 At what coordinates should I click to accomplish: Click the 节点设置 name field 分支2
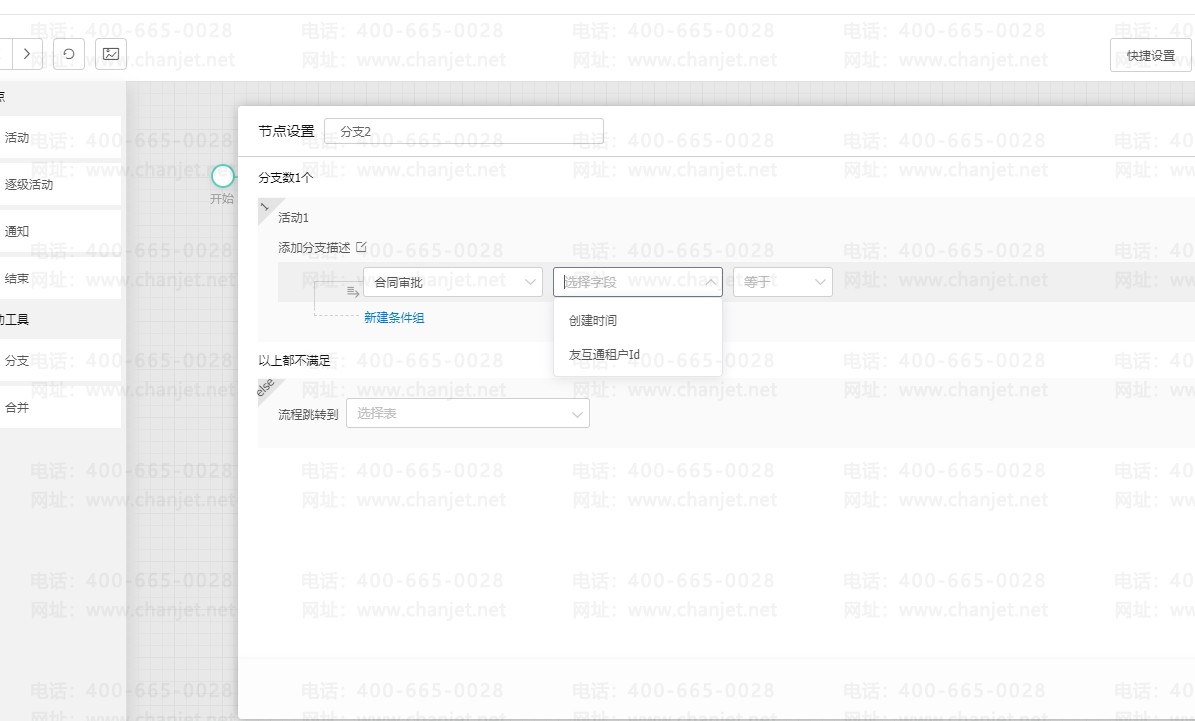point(463,131)
